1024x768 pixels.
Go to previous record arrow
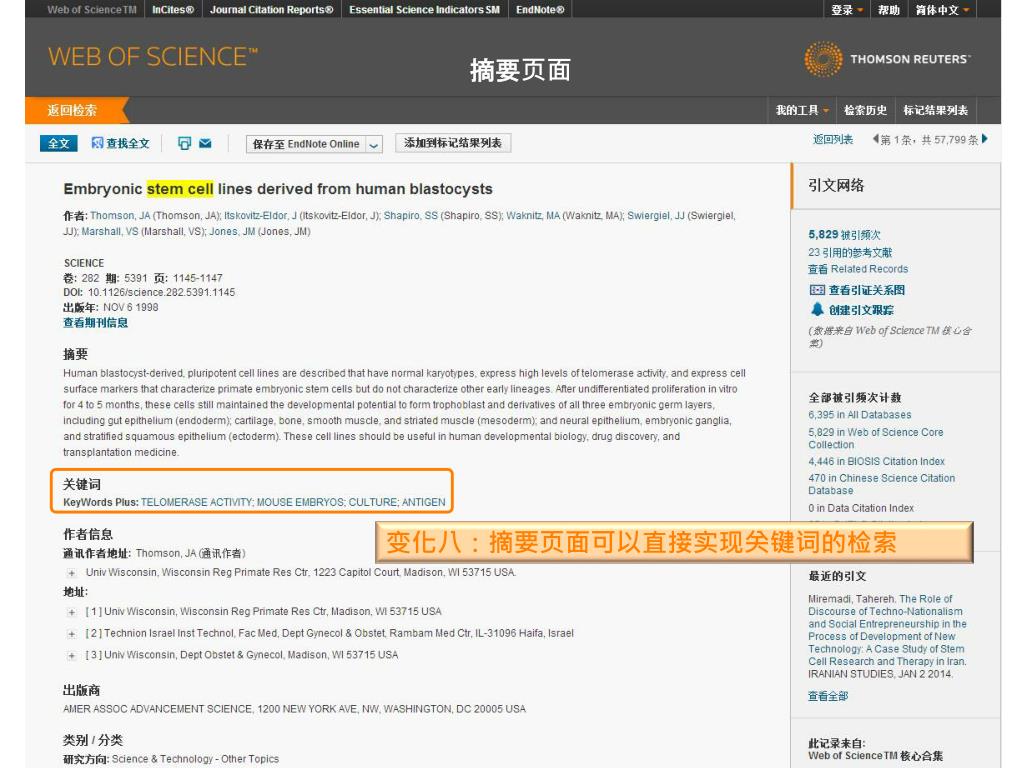coord(875,139)
